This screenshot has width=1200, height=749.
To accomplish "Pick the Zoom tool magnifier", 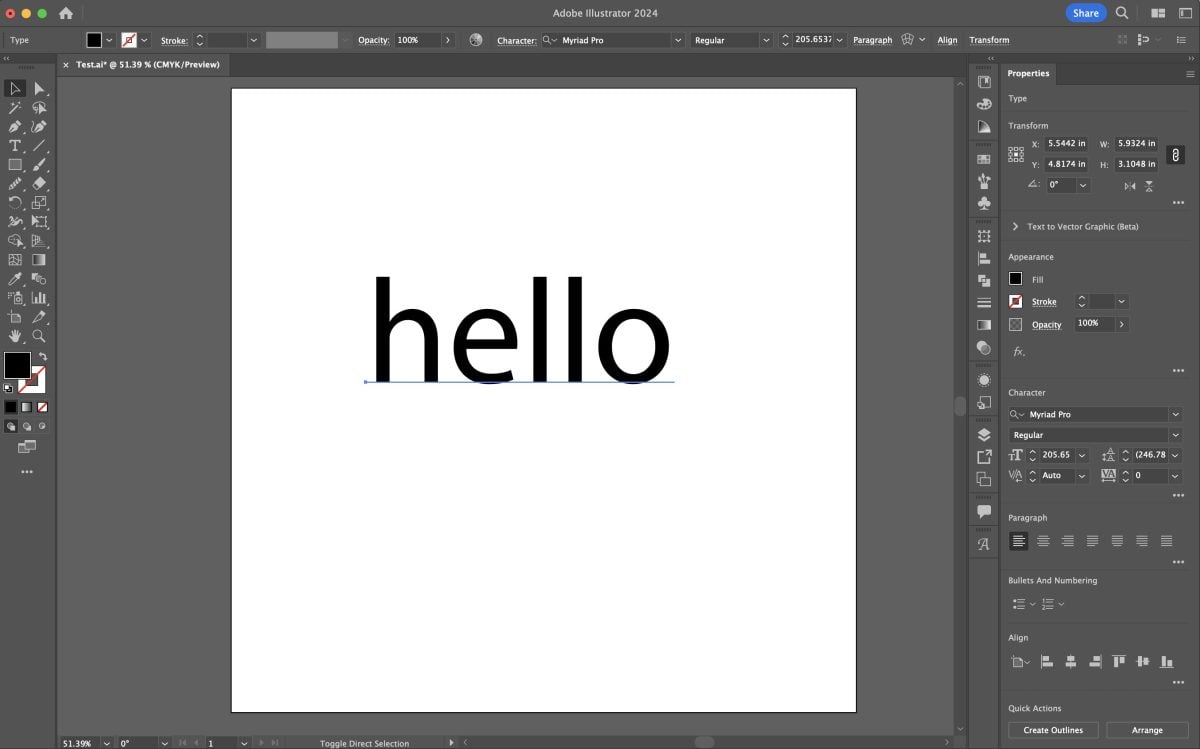I will pos(39,336).
